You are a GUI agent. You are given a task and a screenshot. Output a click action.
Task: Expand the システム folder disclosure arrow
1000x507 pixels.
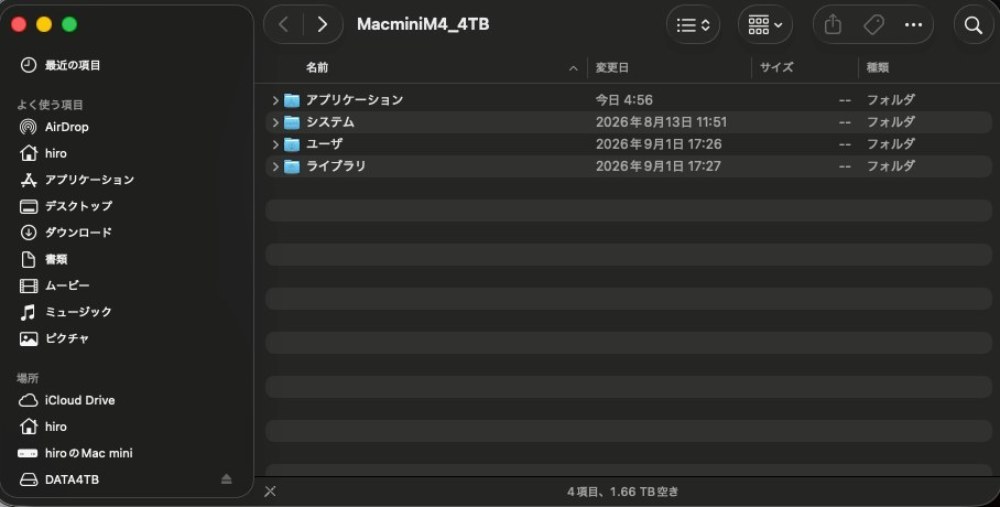[275, 122]
